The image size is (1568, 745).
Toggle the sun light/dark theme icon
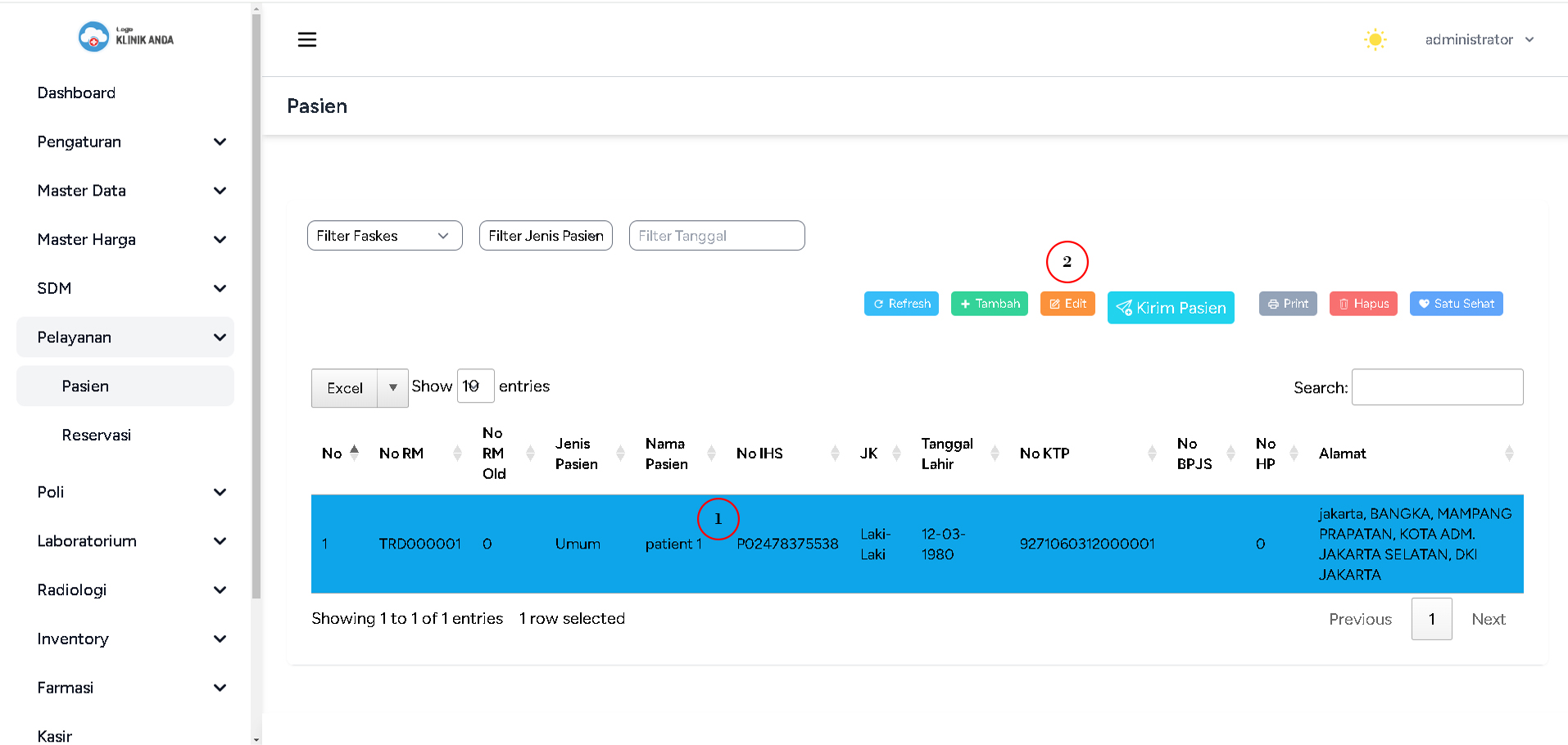[1375, 39]
